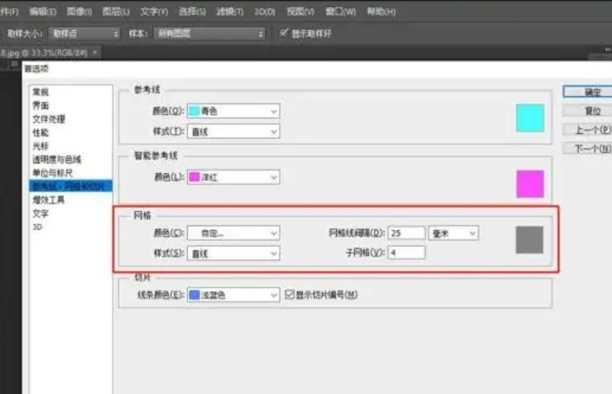
Task: Open the 3D(D) menu
Action: click(264, 12)
